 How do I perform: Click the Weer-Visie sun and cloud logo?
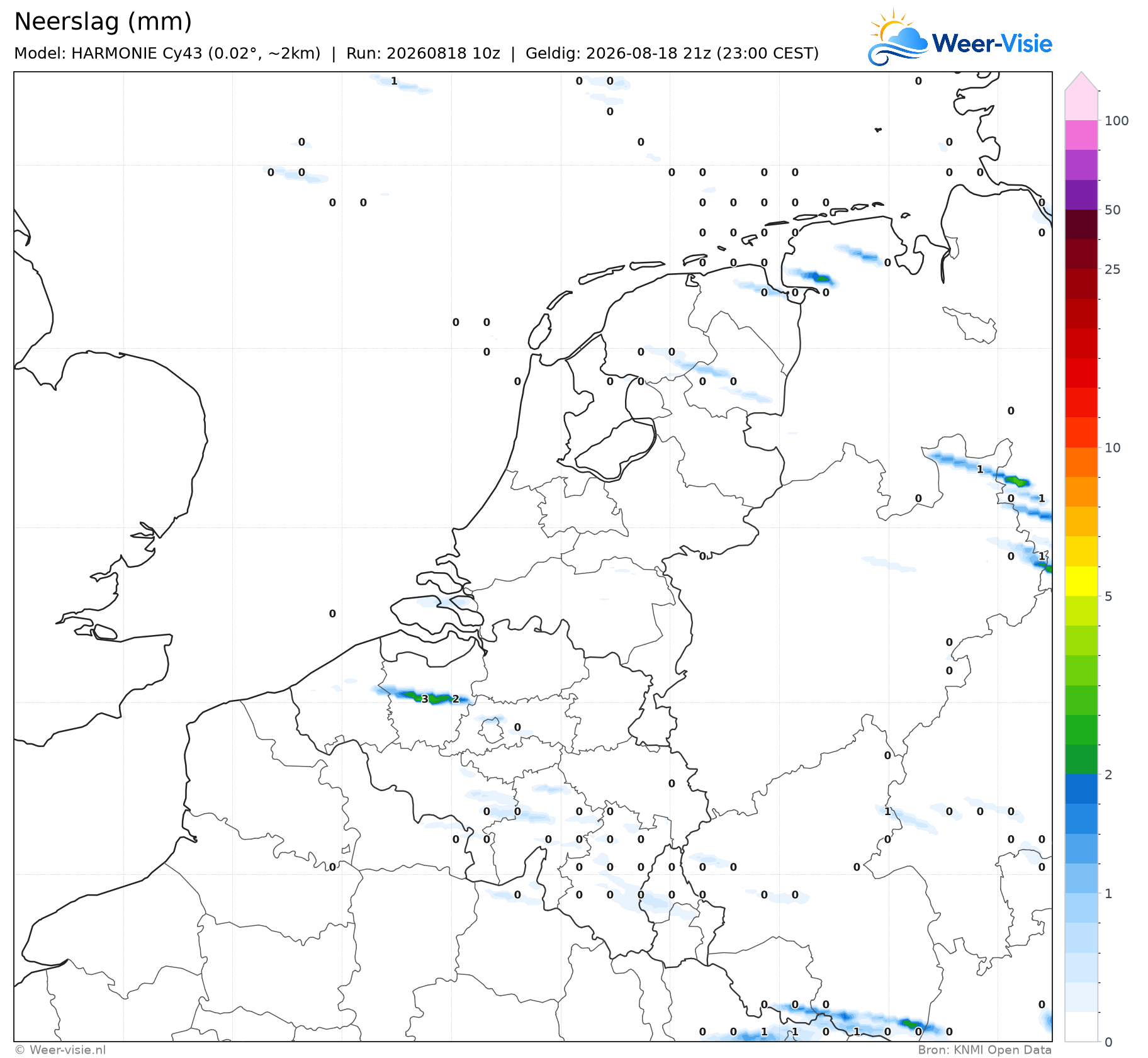[x=898, y=38]
